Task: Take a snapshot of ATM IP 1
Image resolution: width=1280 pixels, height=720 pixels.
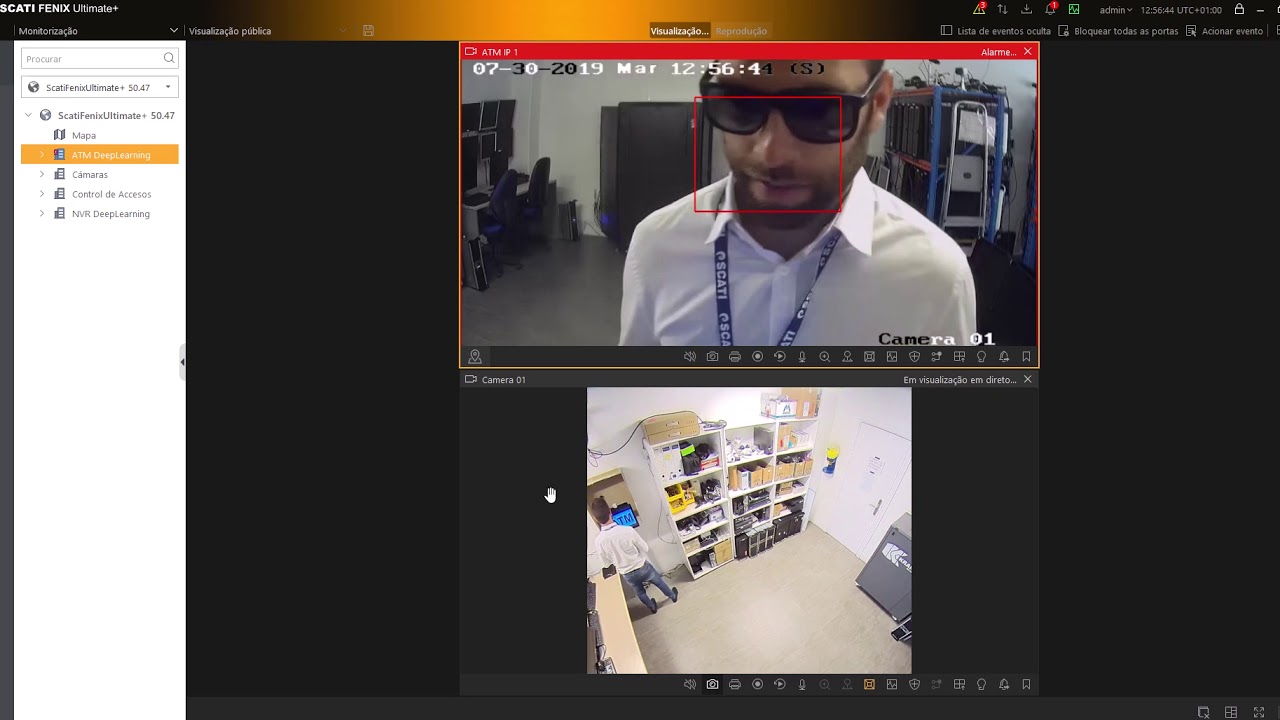Action: pos(712,357)
